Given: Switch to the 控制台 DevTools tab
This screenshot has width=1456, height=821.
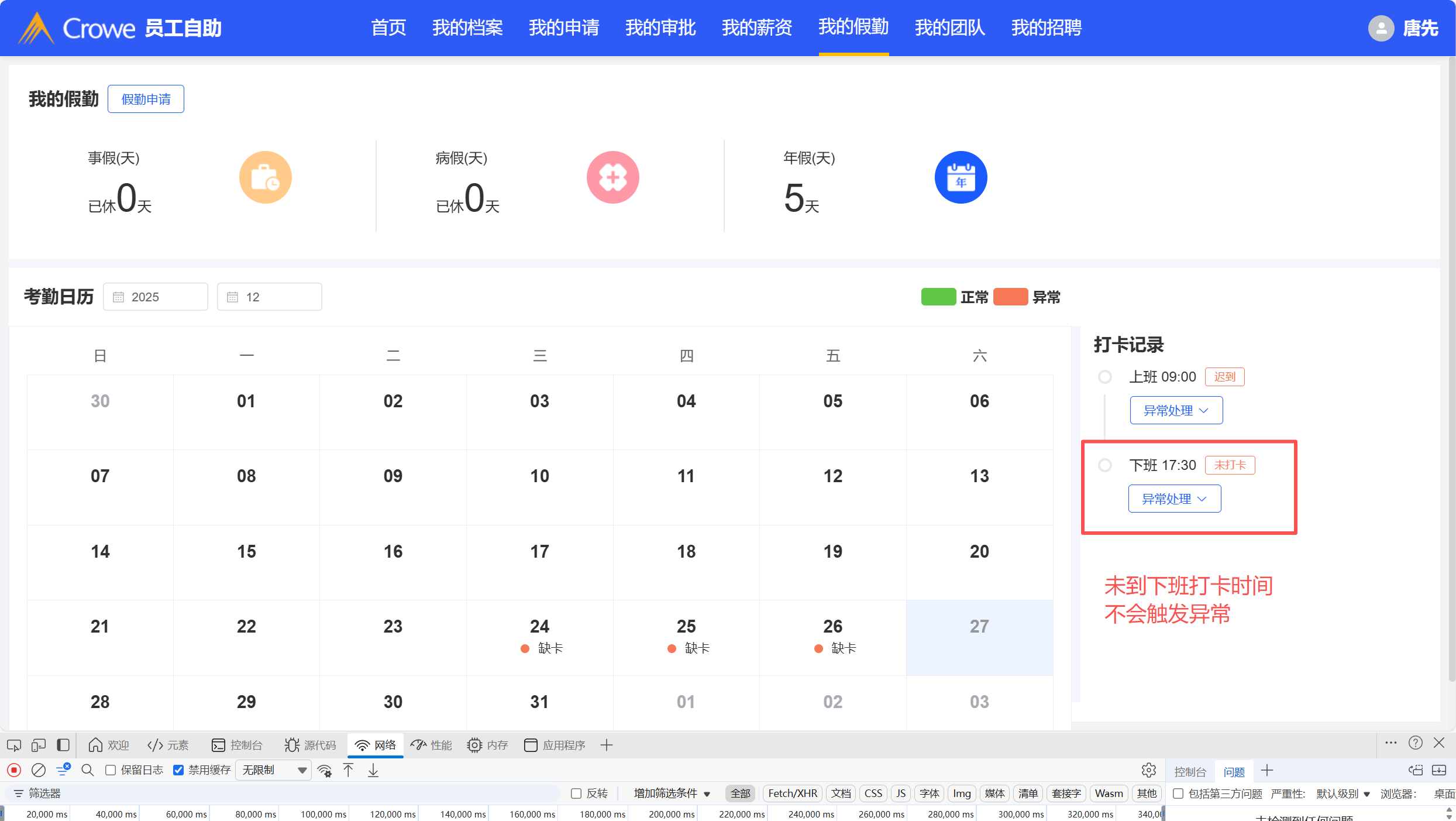Looking at the screenshot, I should click(237, 745).
